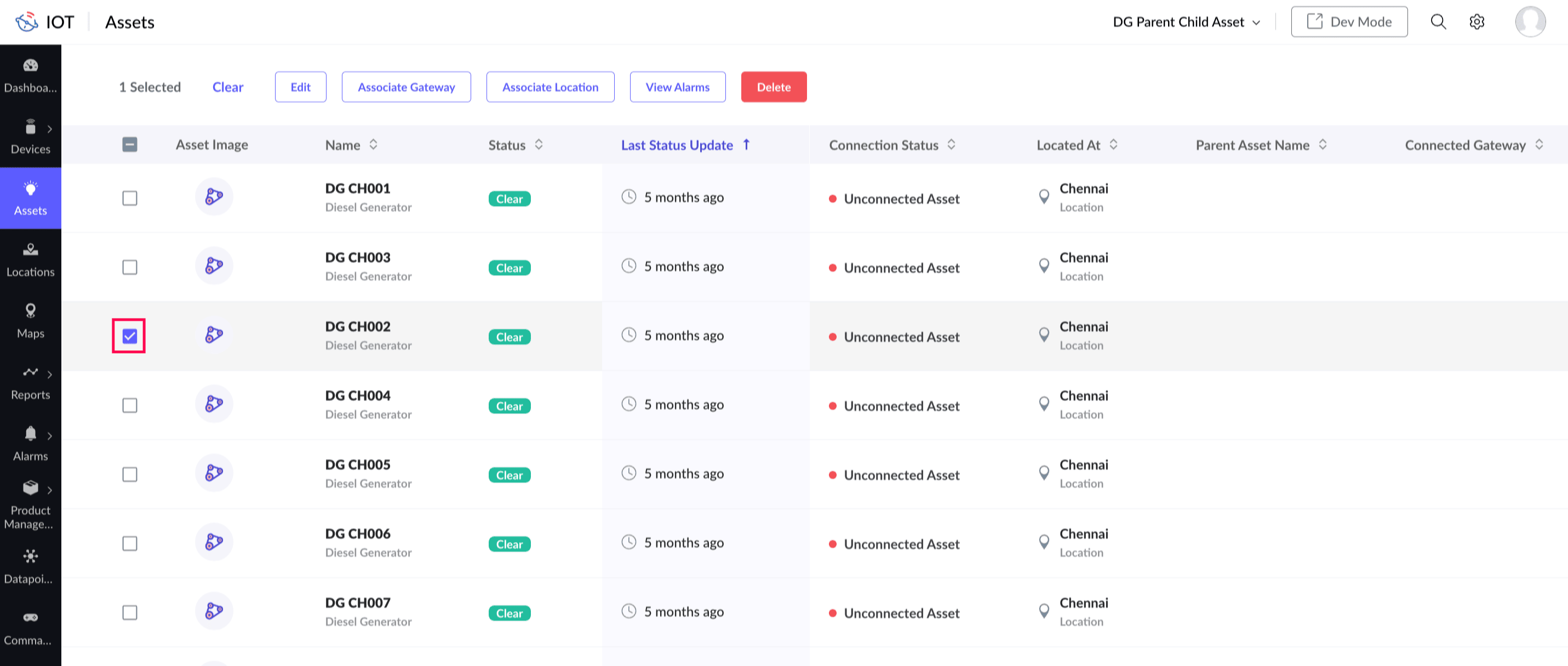The width and height of the screenshot is (1568, 666).
Task: Open the settings gear icon
Action: pos(1477,22)
